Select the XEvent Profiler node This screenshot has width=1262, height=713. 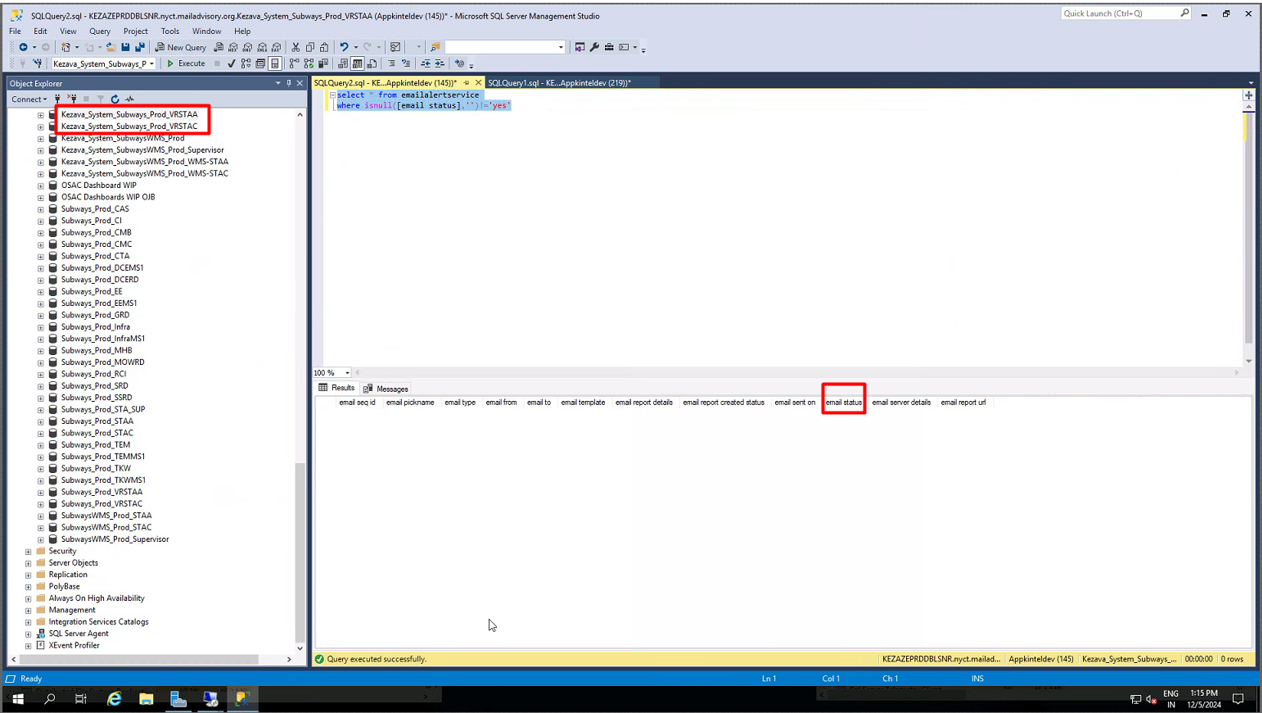[x=74, y=646]
